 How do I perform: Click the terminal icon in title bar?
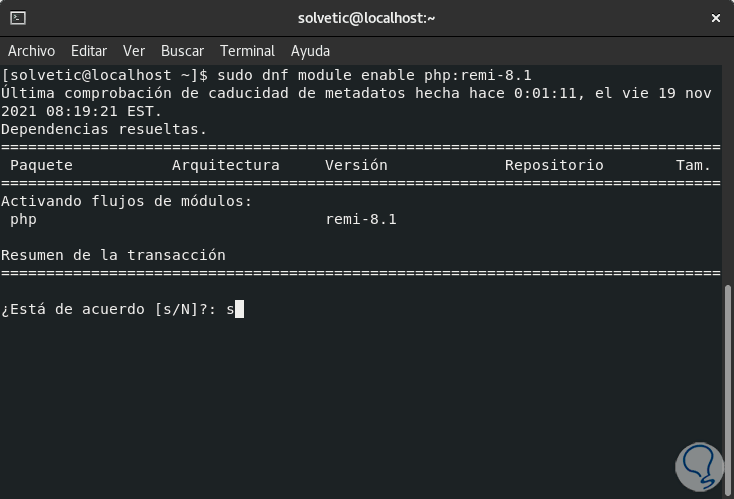(18, 18)
